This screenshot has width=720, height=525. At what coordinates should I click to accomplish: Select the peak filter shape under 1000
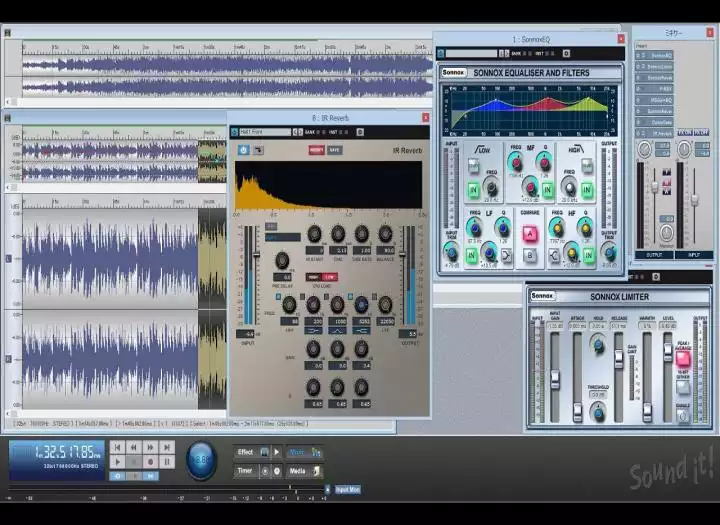338,330
